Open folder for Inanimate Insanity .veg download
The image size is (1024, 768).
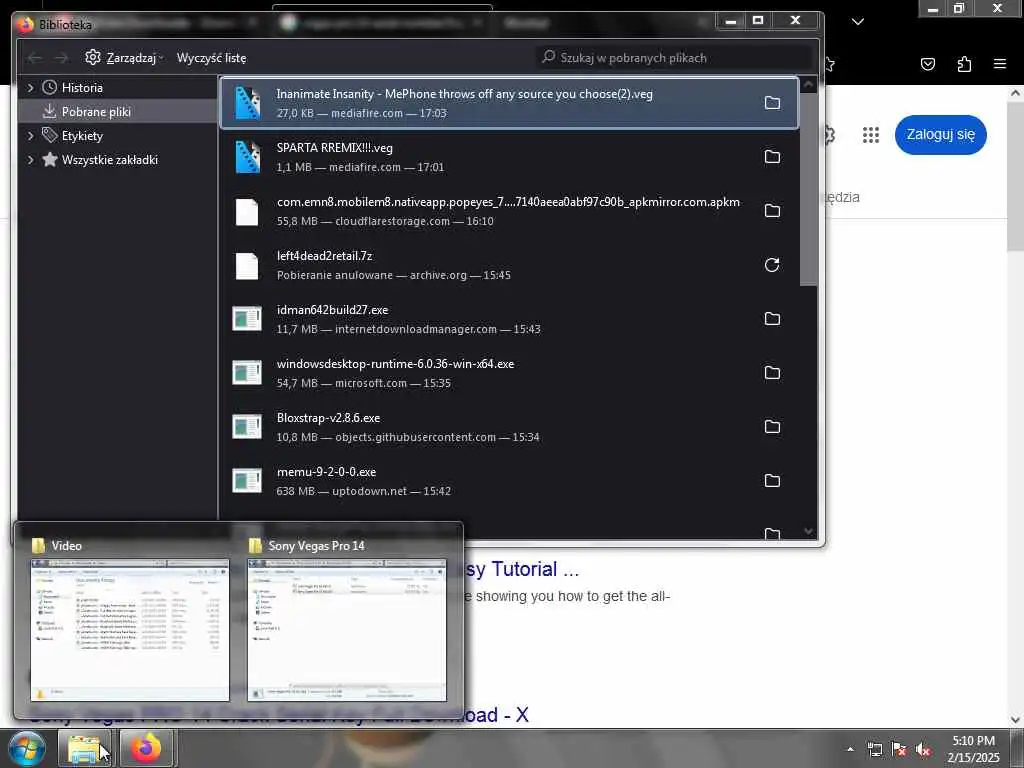pyautogui.click(x=772, y=103)
